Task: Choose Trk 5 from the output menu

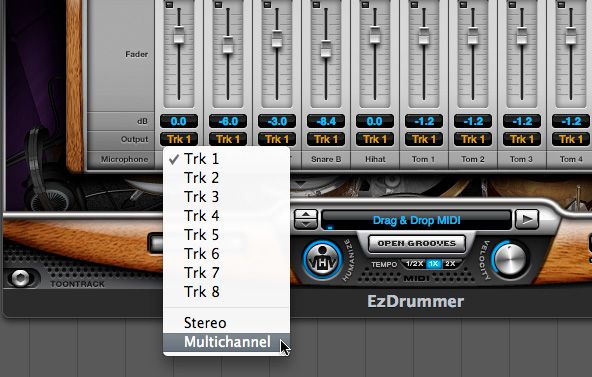Action: [x=227, y=235]
